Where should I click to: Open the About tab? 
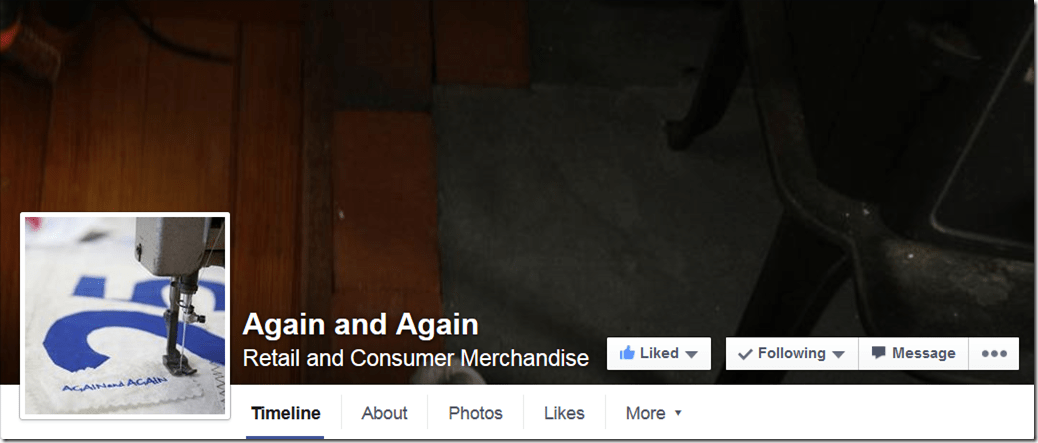[384, 413]
